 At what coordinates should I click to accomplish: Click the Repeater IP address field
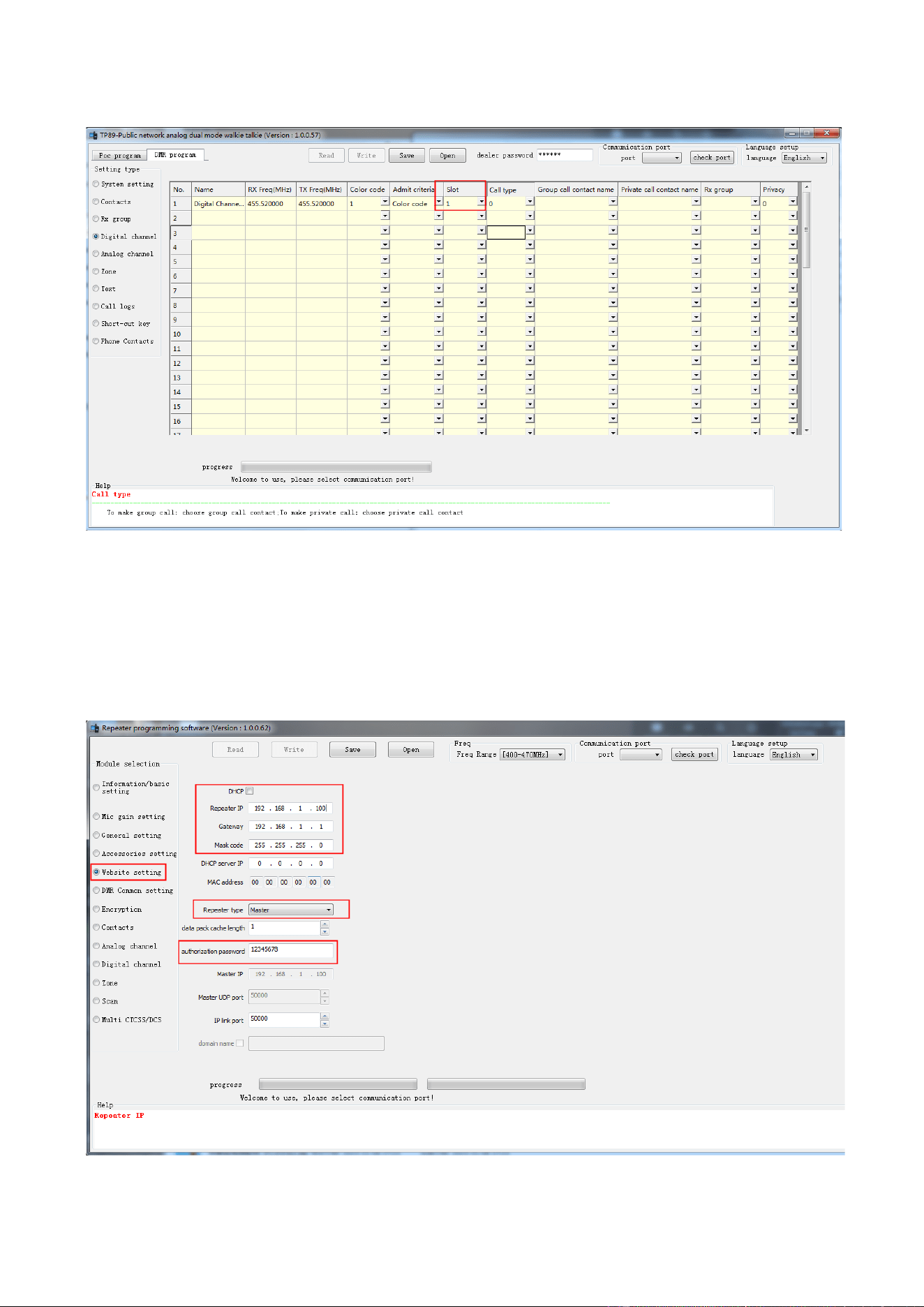pyautogui.click(x=290, y=808)
